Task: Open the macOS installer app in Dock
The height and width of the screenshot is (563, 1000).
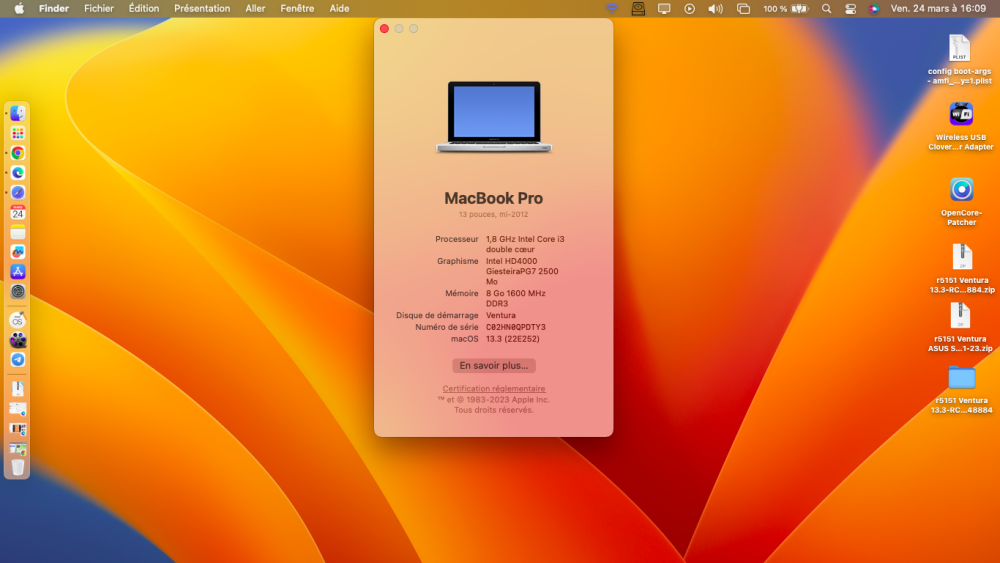Action: pos(18,320)
